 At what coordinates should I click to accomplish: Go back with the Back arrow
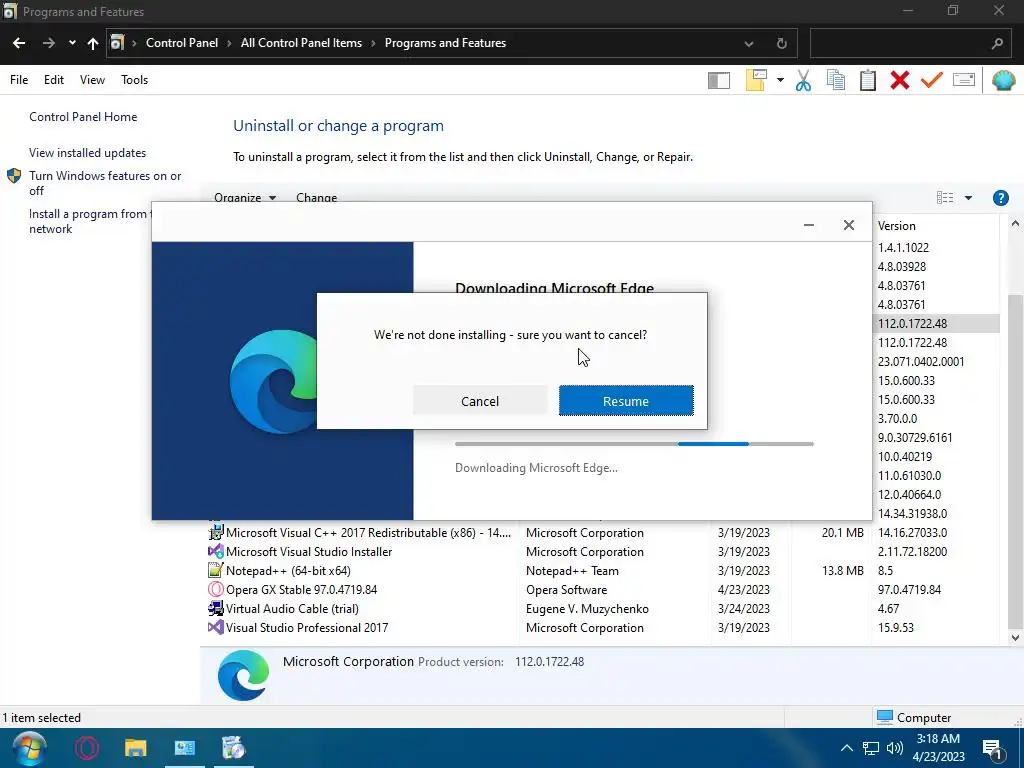(x=19, y=43)
